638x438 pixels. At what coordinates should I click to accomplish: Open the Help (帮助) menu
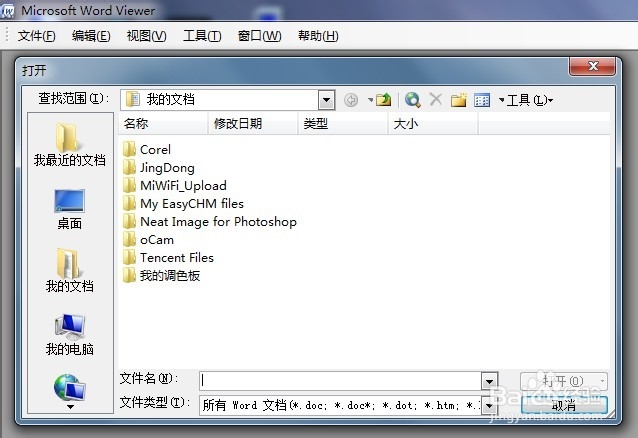(318, 36)
